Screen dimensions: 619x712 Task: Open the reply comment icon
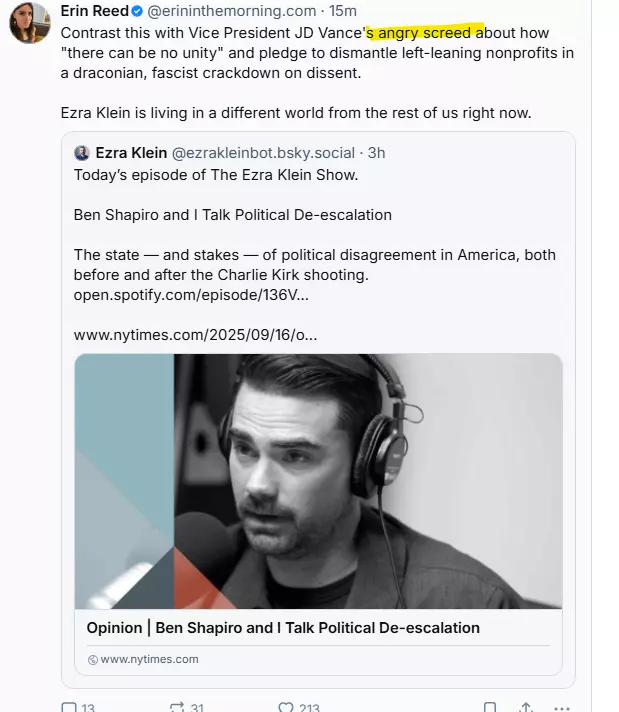(x=69, y=707)
